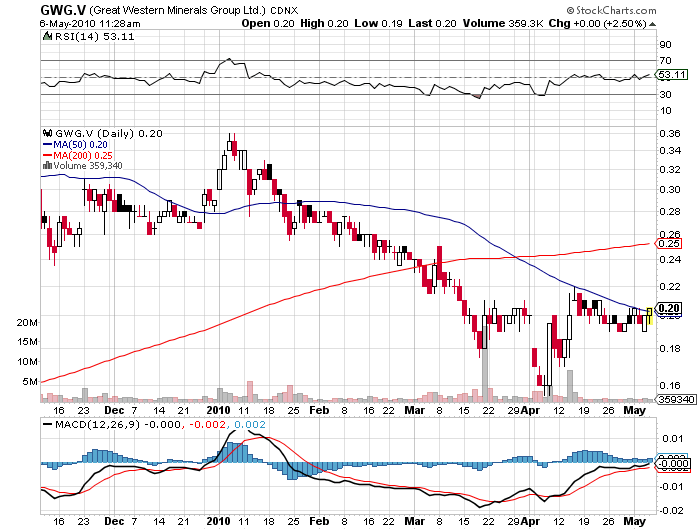
Task: Click the 0.30 price axis label
Action: 670,190
